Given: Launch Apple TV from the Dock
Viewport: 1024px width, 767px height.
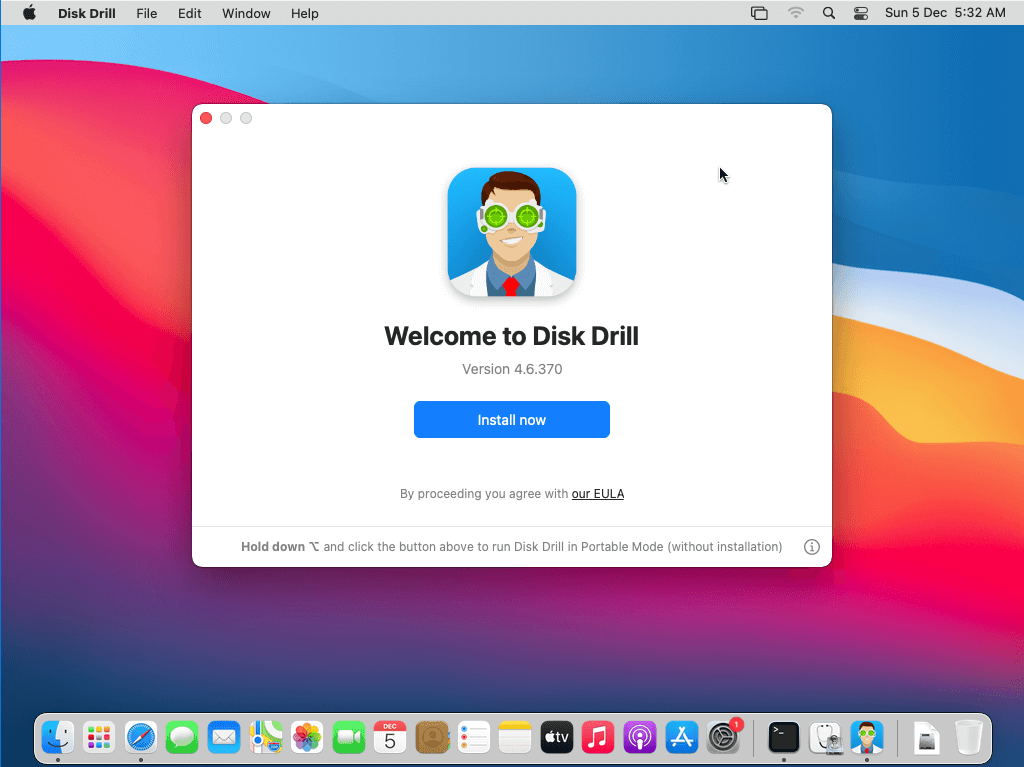Looking at the screenshot, I should point(556,738).
